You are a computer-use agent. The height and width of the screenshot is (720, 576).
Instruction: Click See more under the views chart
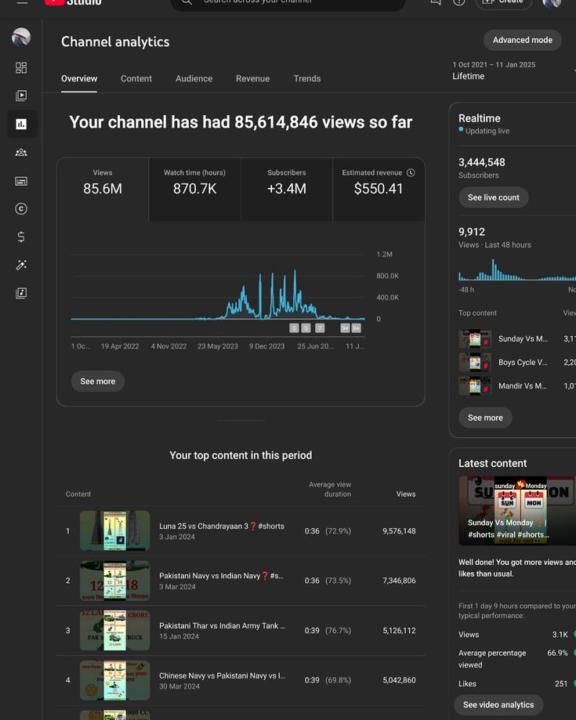[x=97, y=381]
